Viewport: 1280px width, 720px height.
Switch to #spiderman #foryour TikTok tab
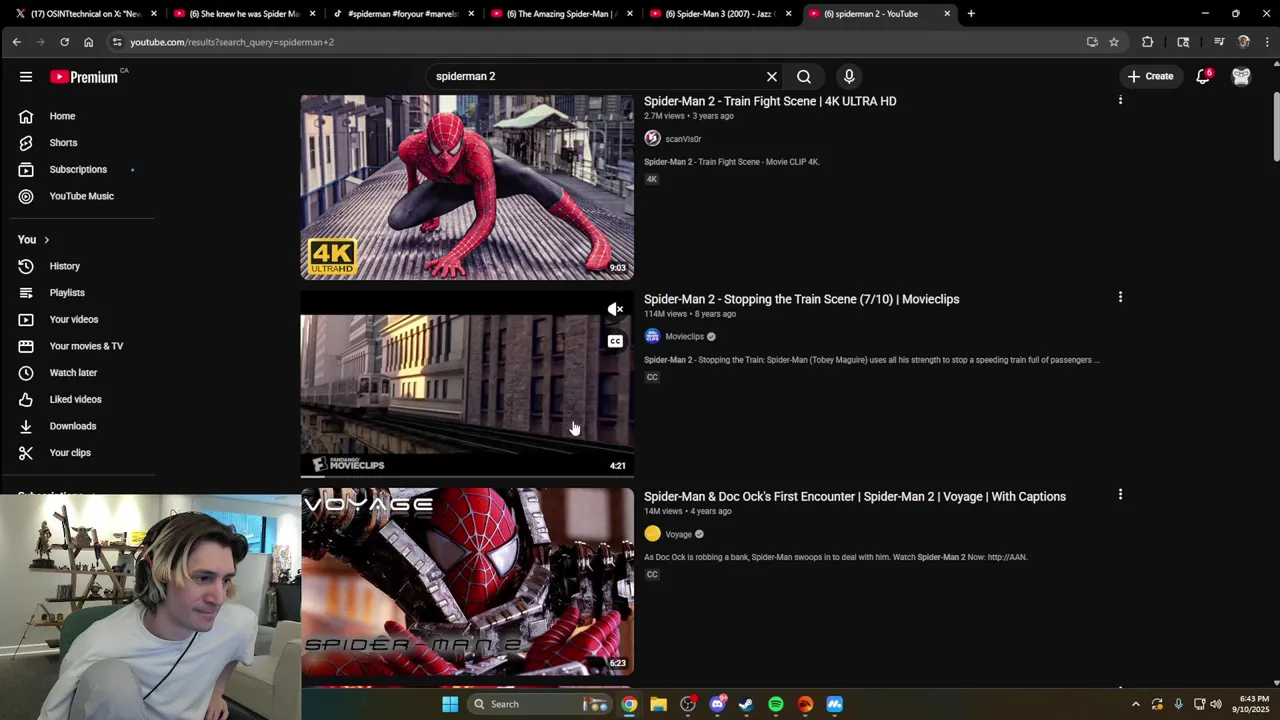(403, 14)
